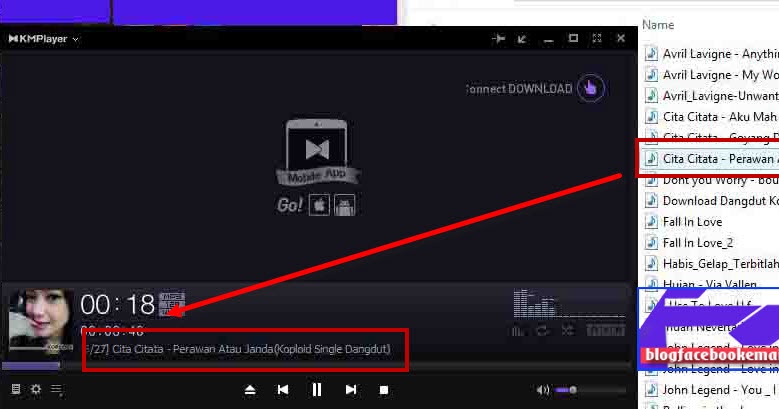Image resolution: width=779 pixels, height=409 pixels.
Task: Click the Android app icon
Action: tap(345, 205)
